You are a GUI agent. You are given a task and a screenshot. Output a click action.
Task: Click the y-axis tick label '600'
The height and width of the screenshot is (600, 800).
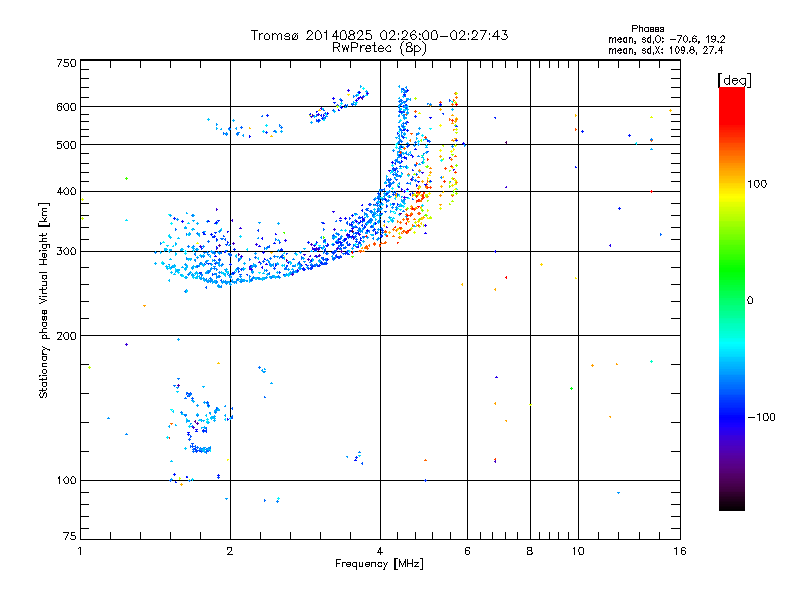point(66,107)
